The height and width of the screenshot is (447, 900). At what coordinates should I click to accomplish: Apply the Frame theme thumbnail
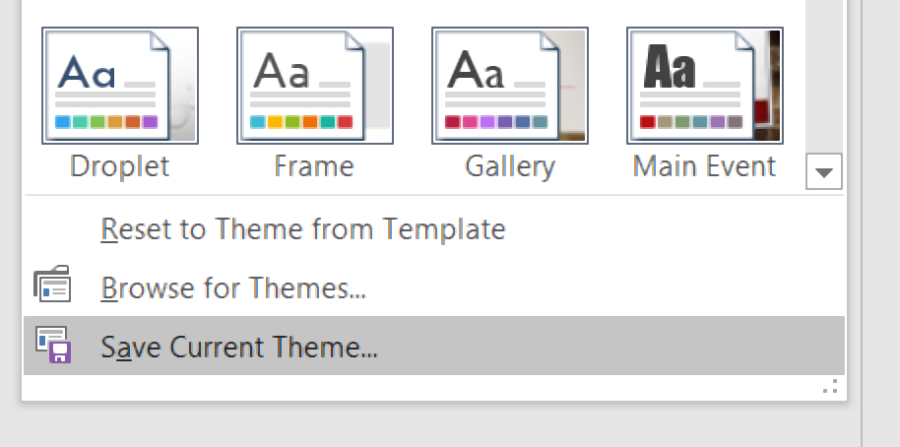tap(314, 85)
